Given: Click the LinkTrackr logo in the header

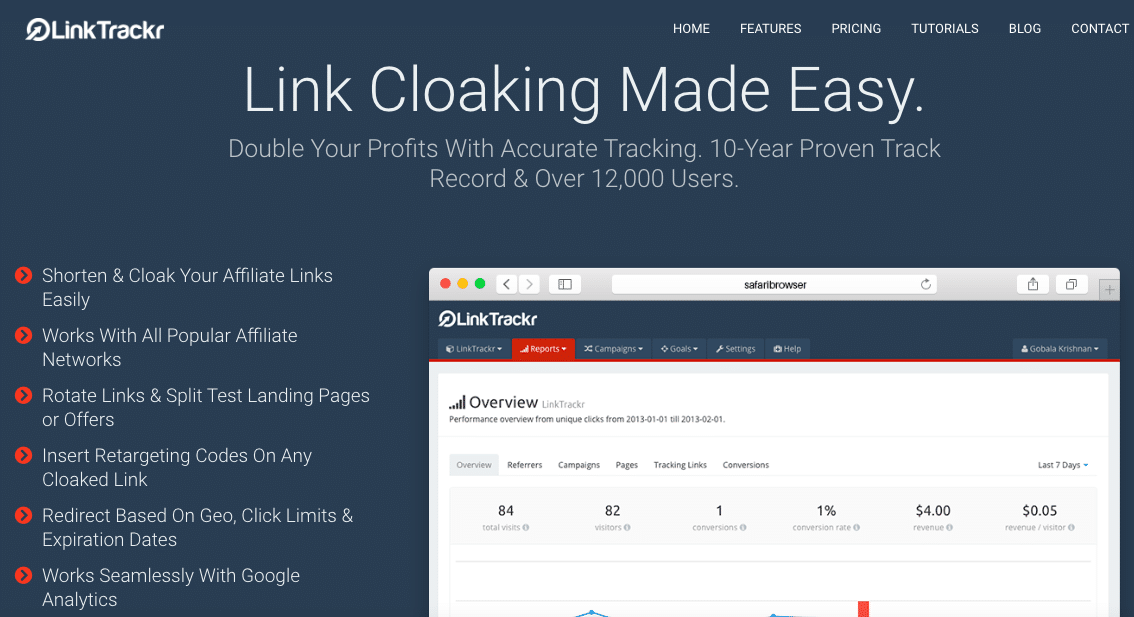Looking at the screenshot, I should 95,30.
